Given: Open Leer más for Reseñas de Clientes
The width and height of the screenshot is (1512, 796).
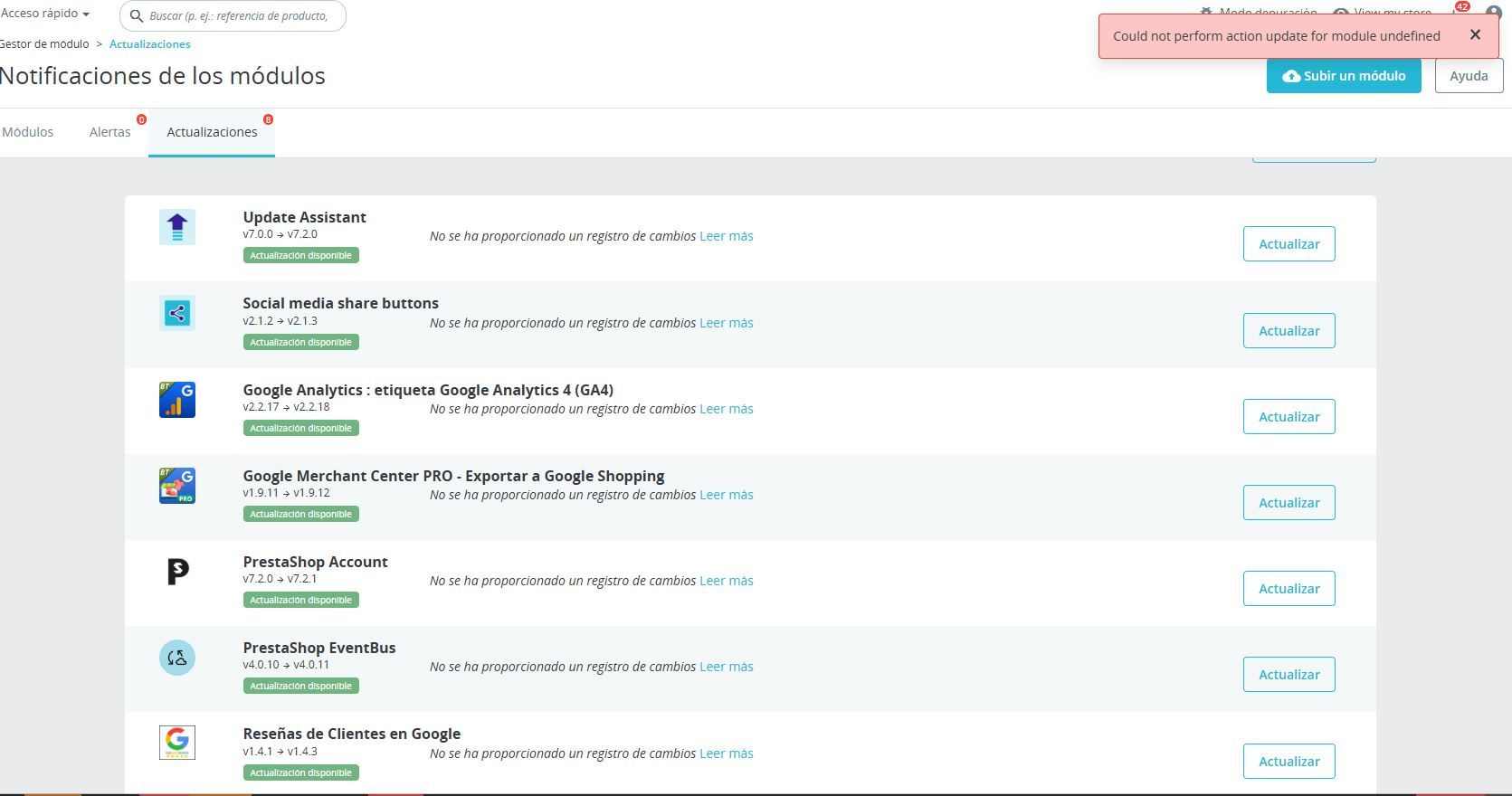Looking at the screenshot, I should click(x=727, y=753).
